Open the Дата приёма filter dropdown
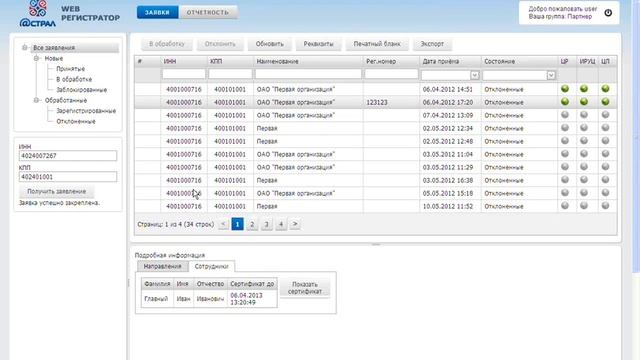The image size is (640, 360). (474, 76)
